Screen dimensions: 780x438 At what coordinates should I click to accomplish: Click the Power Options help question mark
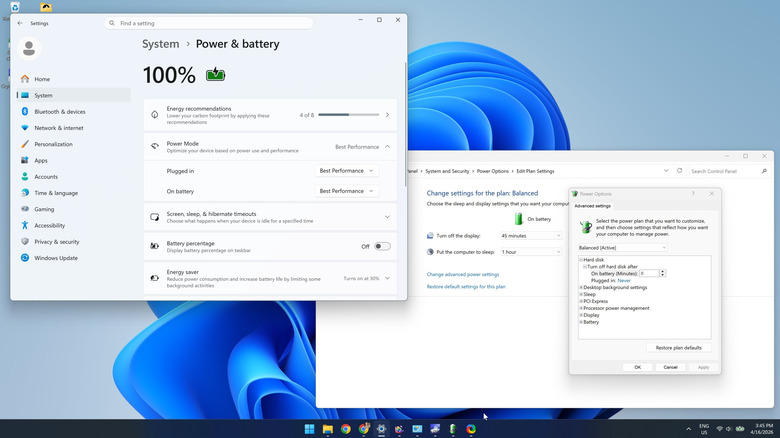pyautogui.click(x=693, y=194)
